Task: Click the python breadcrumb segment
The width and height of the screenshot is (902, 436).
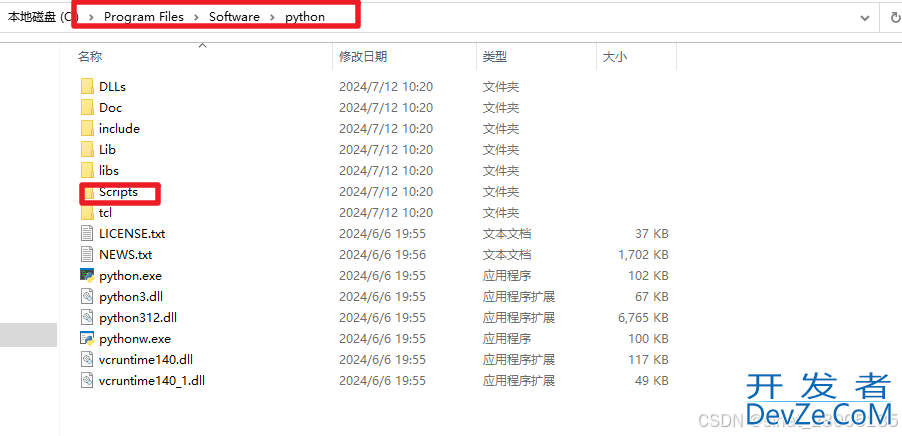Action: click(305, 17)
